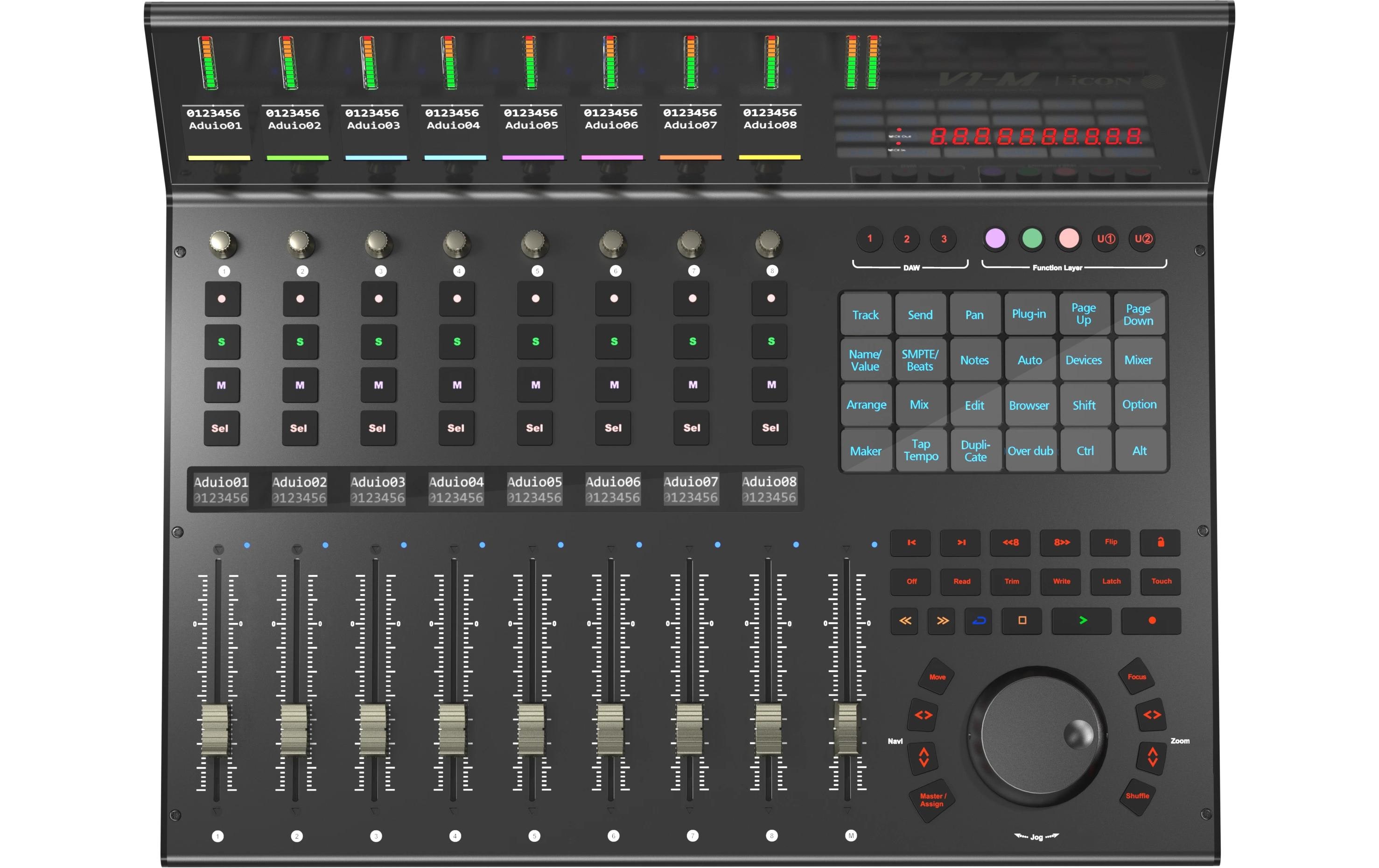Click the lock icon next to Flip

(x=1160, y=543)
